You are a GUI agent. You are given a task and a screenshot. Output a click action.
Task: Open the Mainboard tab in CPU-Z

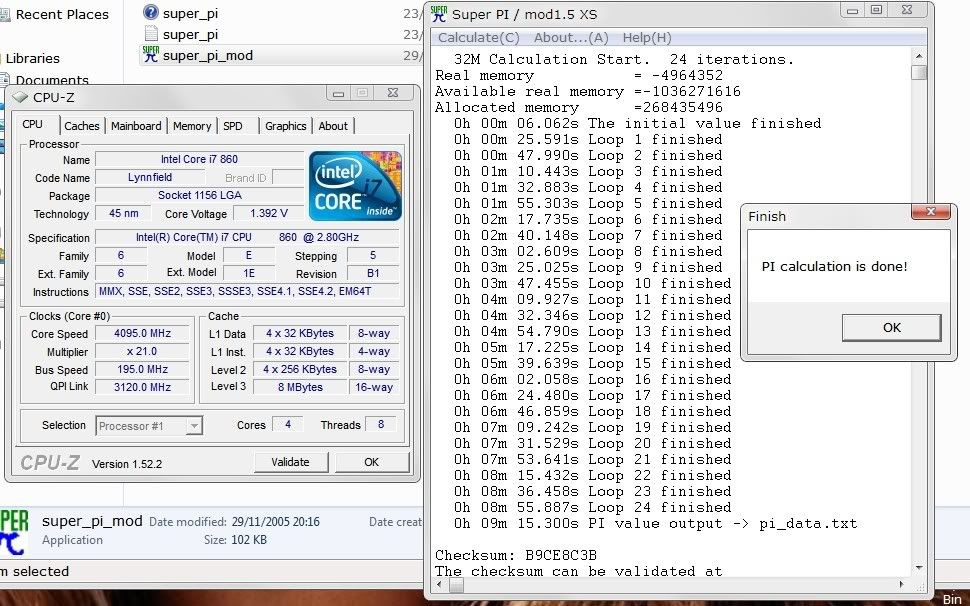coord(136,126)
